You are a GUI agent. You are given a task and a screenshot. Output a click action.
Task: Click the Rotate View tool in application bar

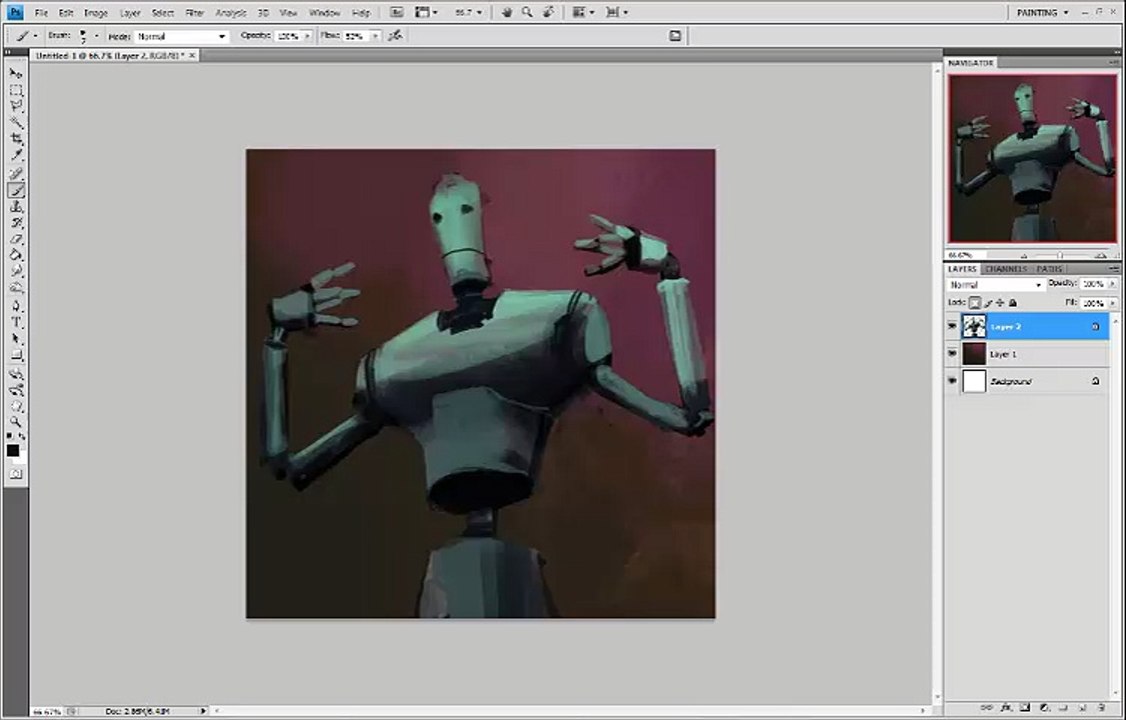tap(548, 12)
